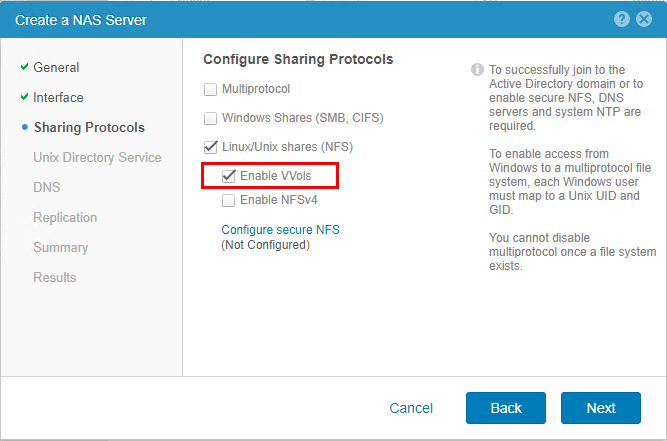
Task: Close the Create a NAS Server dialog
Action: [x=643, y=19]
